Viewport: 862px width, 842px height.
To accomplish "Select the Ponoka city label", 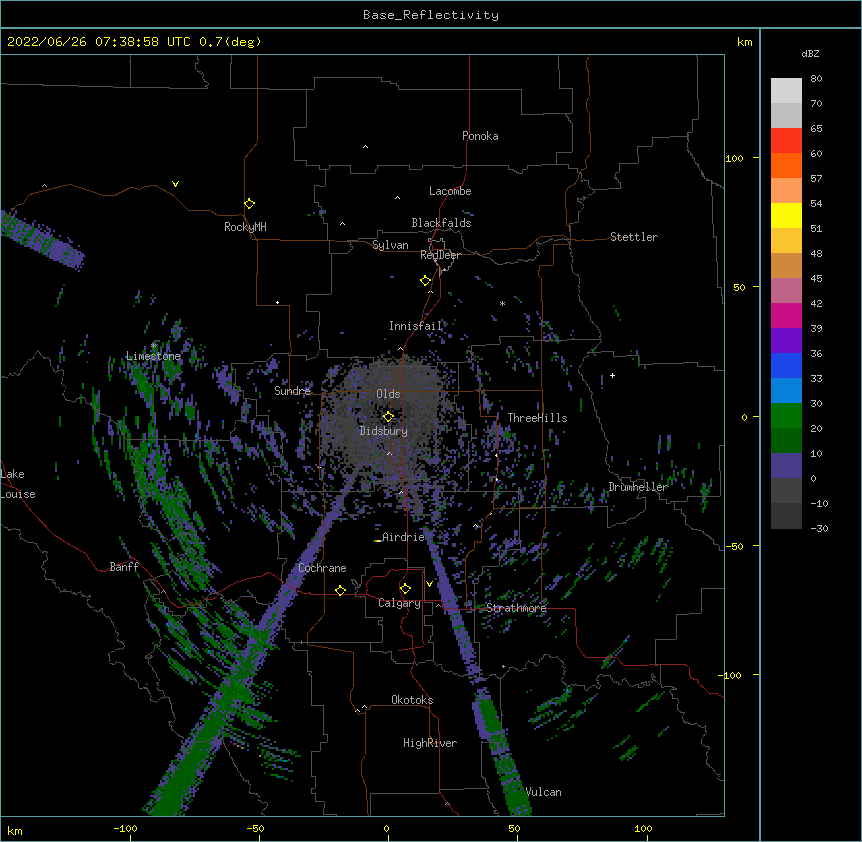I will pos(480,136).
